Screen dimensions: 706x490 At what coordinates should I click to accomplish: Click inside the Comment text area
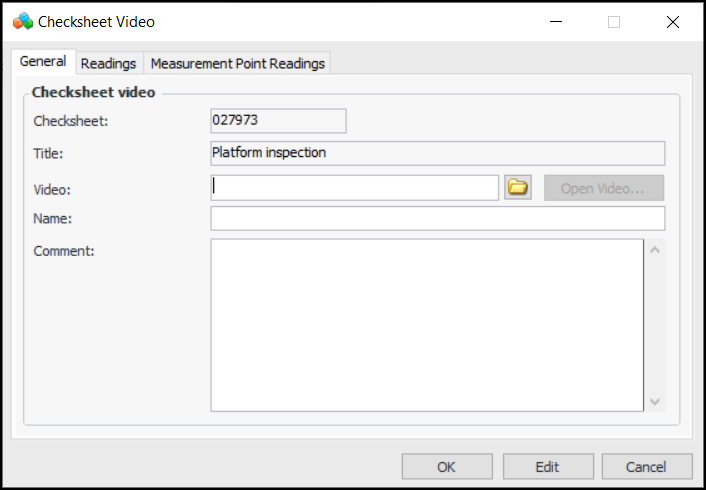[x=426, y=324]
